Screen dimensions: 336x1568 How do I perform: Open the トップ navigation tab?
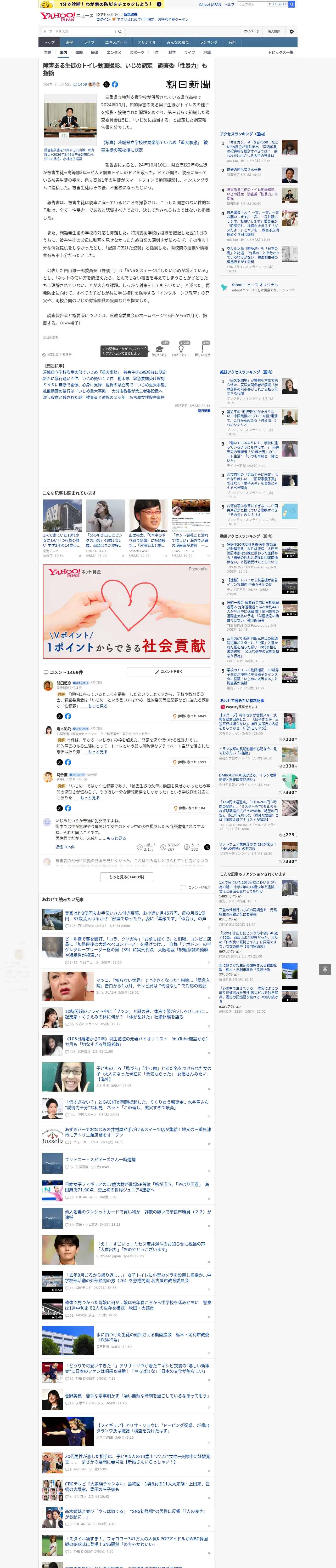click(x=49, y=43)
